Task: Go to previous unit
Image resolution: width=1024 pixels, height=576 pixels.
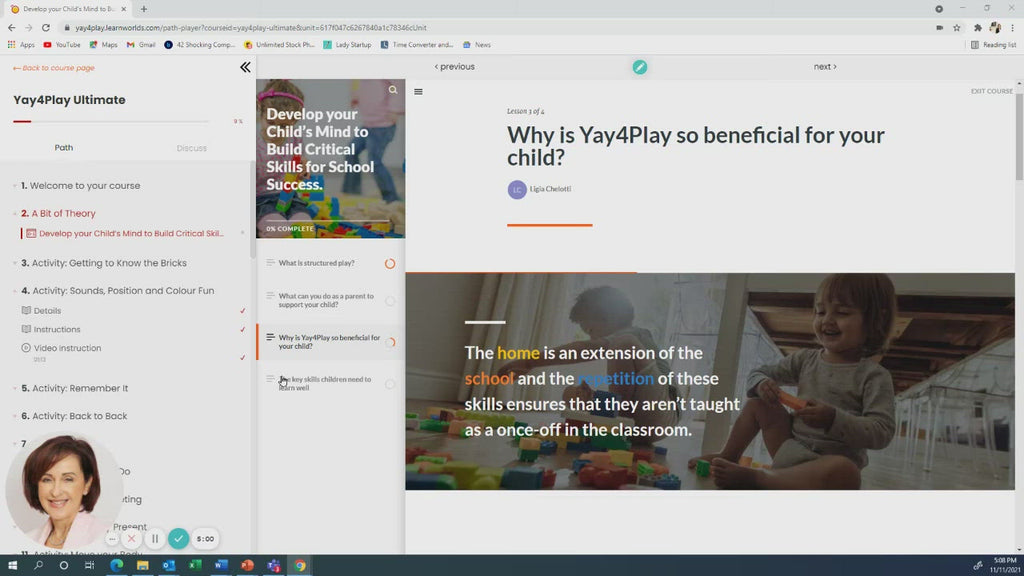Action: [x=455, y=67]
